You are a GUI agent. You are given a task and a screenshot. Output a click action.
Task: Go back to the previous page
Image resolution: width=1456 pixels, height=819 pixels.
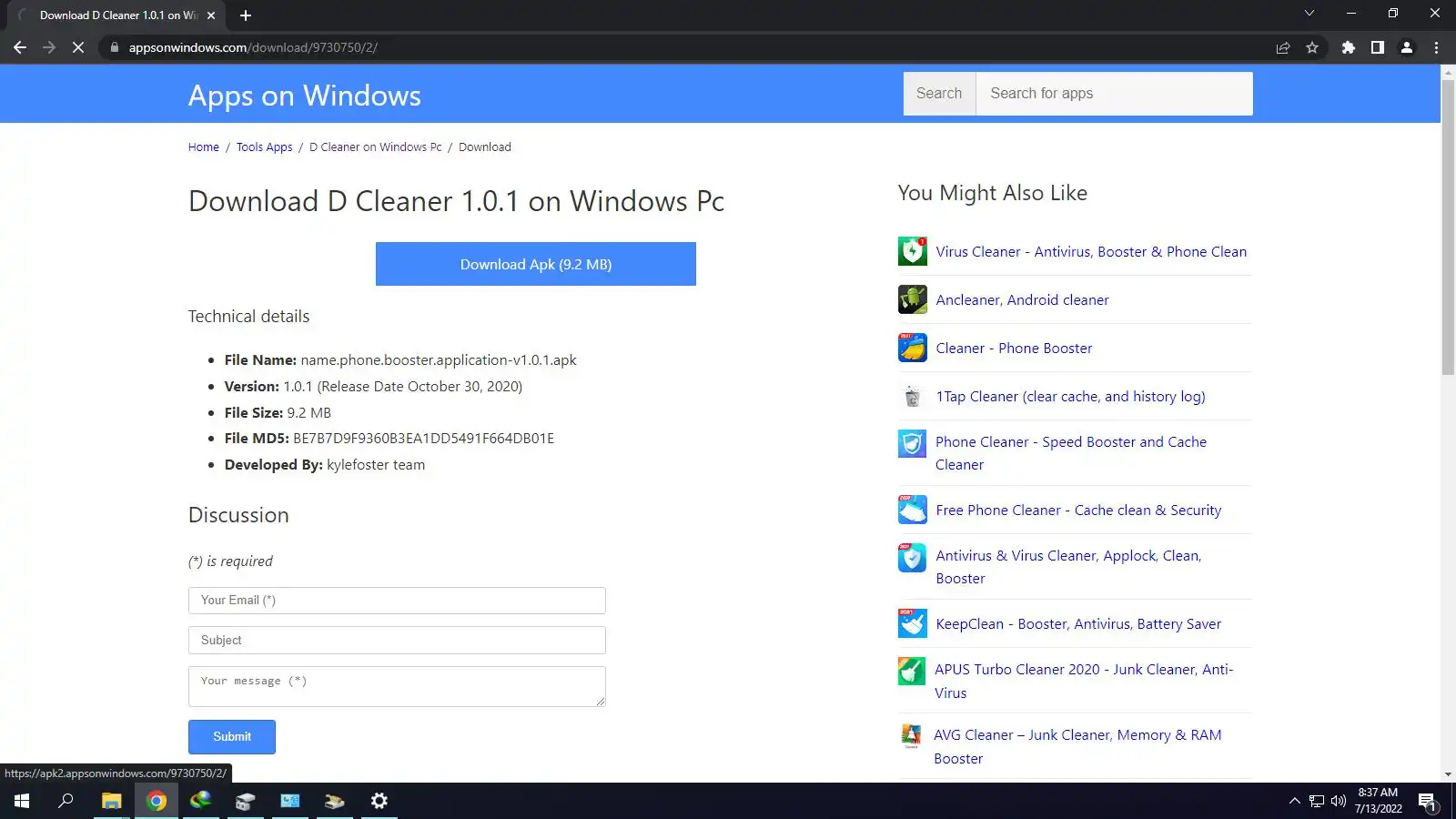tap(20, 47)
